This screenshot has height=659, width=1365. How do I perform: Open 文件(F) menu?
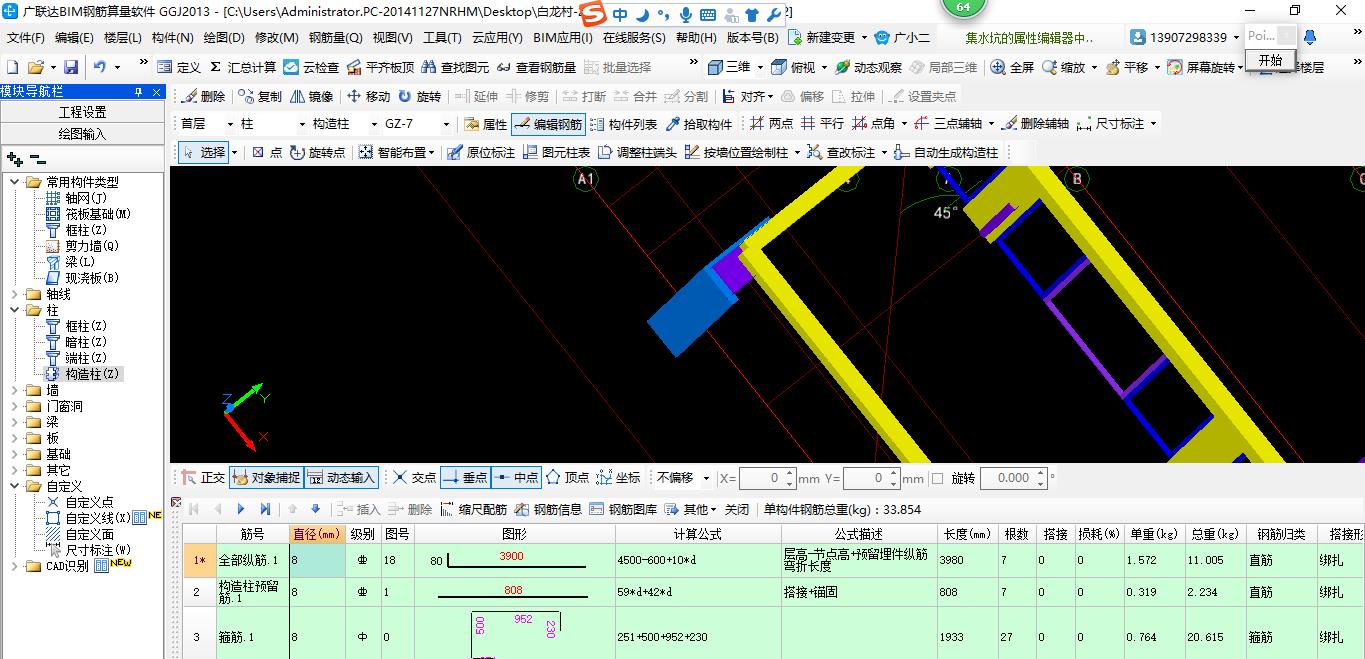click(x=26, y=37)
